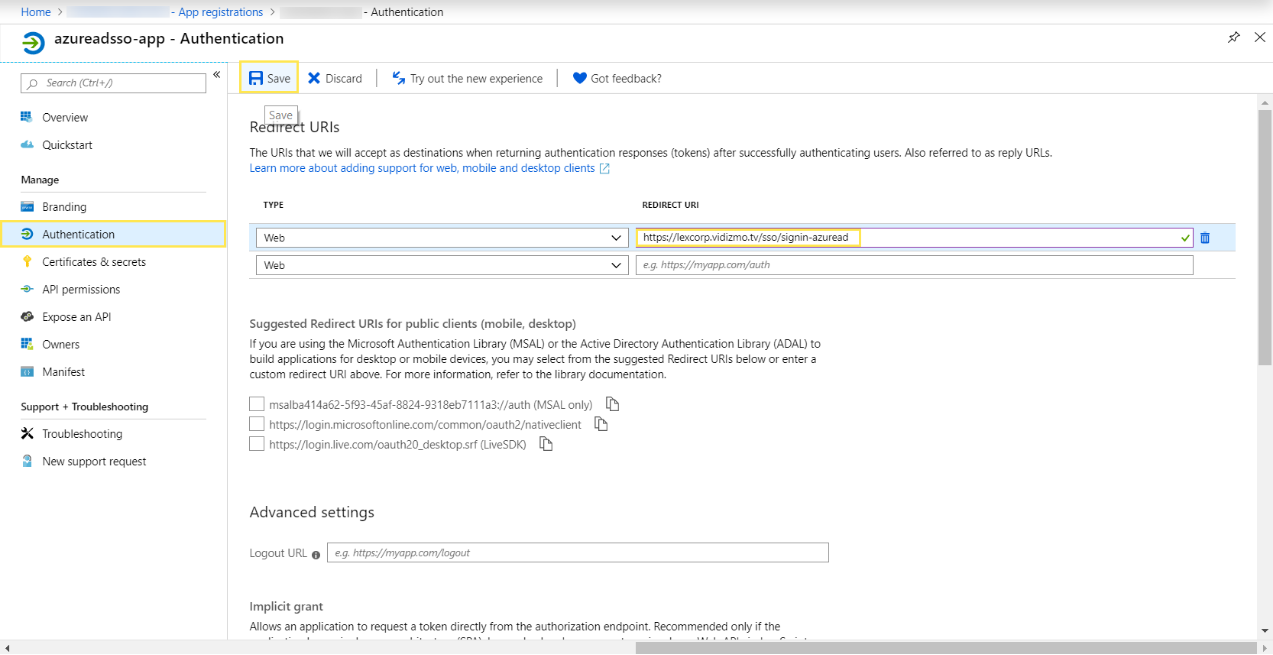Click the Certificates & secrets key icon
1273x655 pixels.
click(27, 262)
